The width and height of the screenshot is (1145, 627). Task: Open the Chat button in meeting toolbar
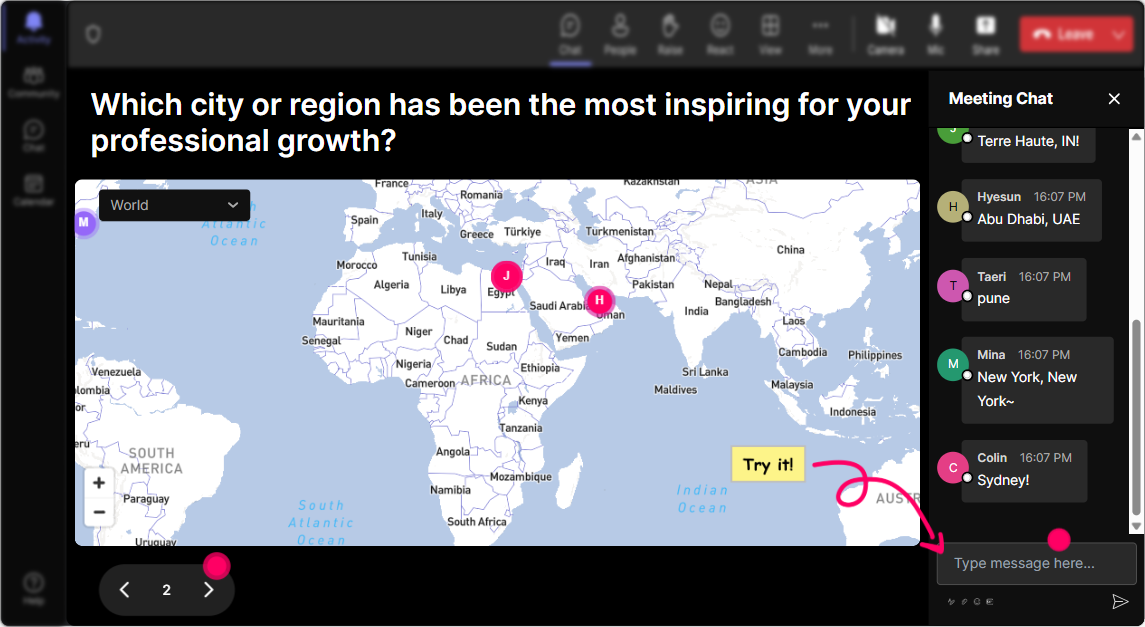point(570,34)
